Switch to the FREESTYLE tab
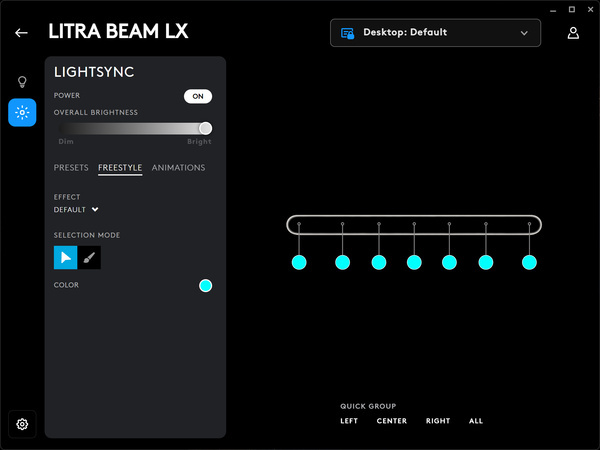Screen dimensions: 600x450 point(120,168)
